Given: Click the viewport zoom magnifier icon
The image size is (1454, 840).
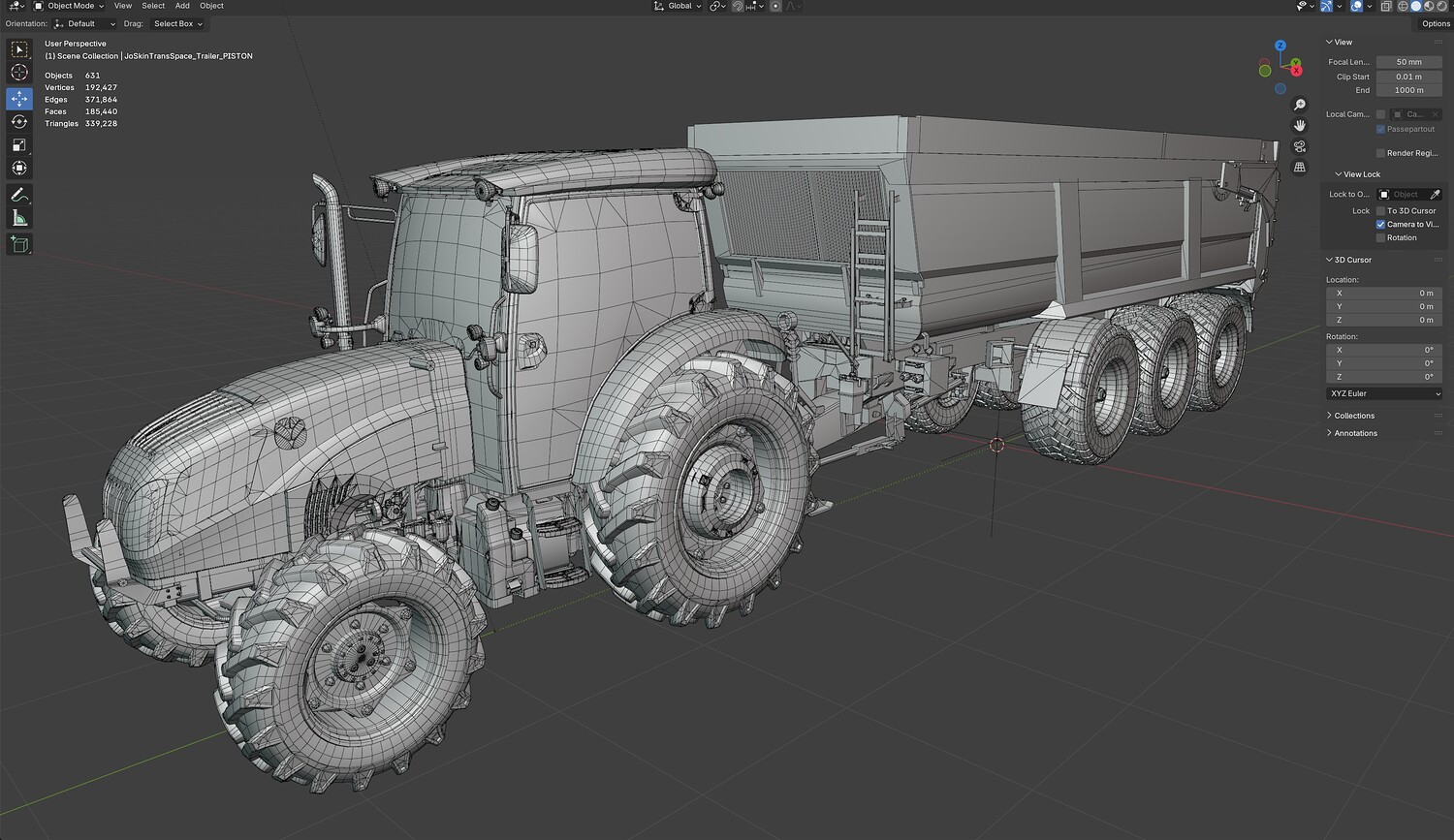Looking at the screenshot, I should tap(1300, 105).
